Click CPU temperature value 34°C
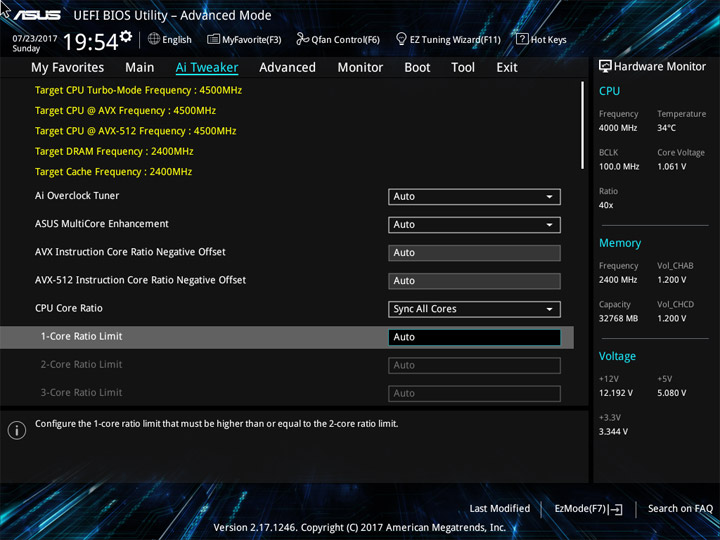720x540 pixels. tap(666, 128)
